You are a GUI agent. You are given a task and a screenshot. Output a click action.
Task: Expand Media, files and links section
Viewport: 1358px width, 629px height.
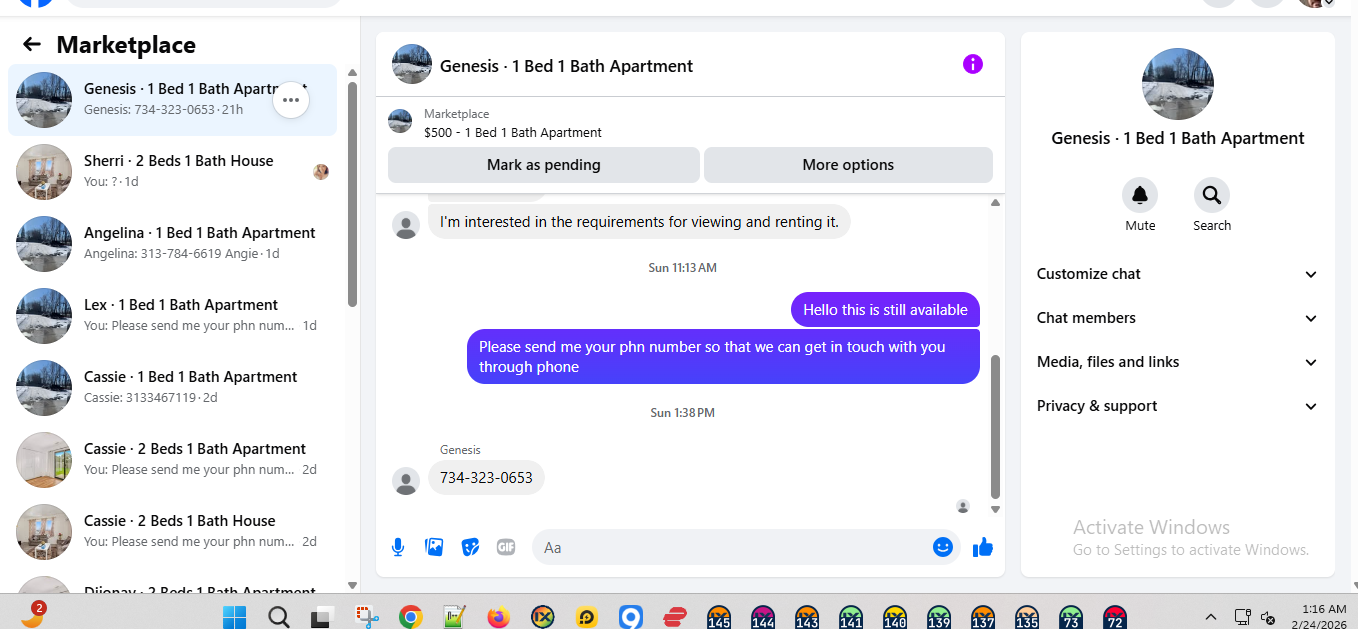pyautogui.click(x=1178, y=362)
